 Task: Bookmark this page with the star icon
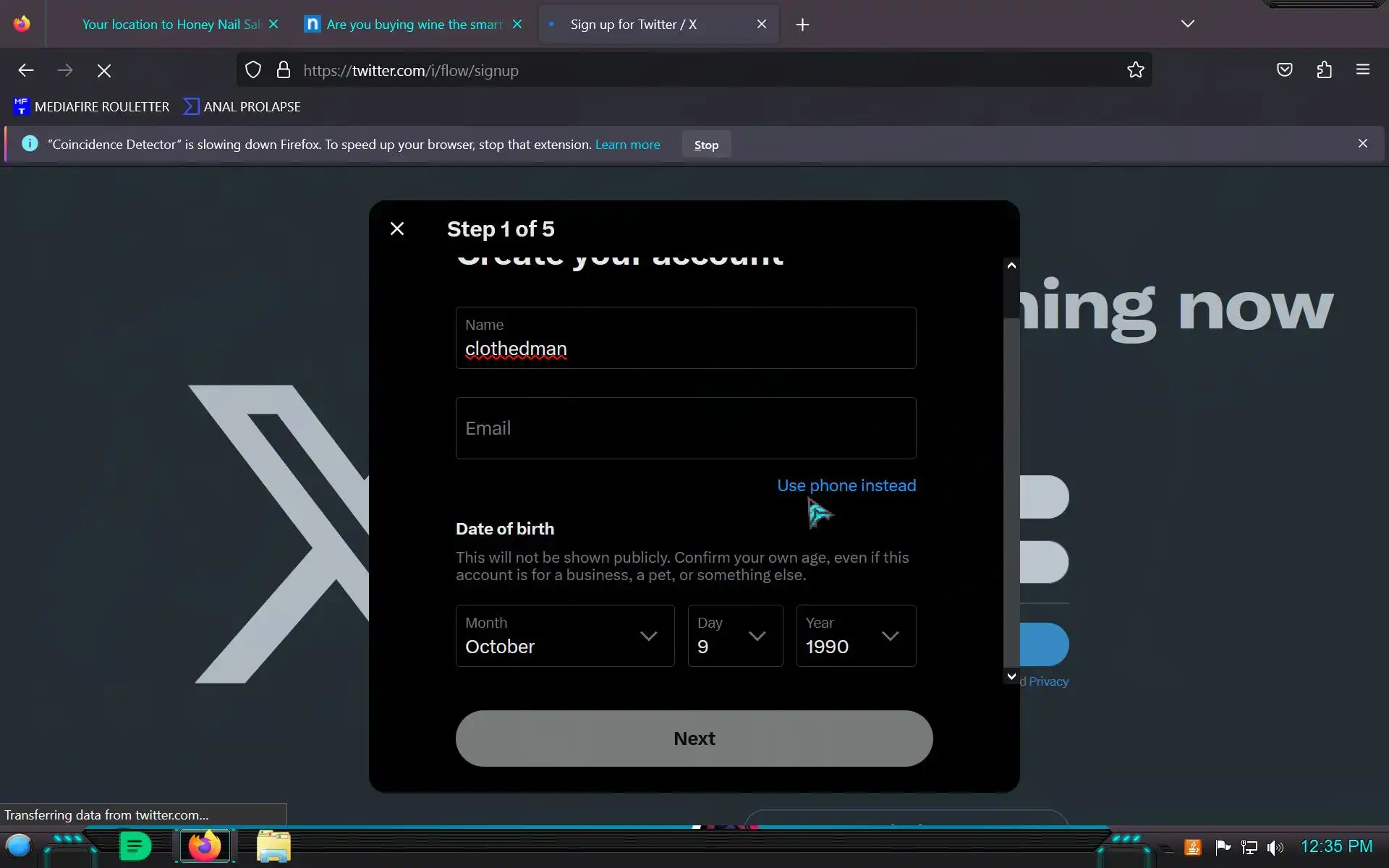[1135, 70]
